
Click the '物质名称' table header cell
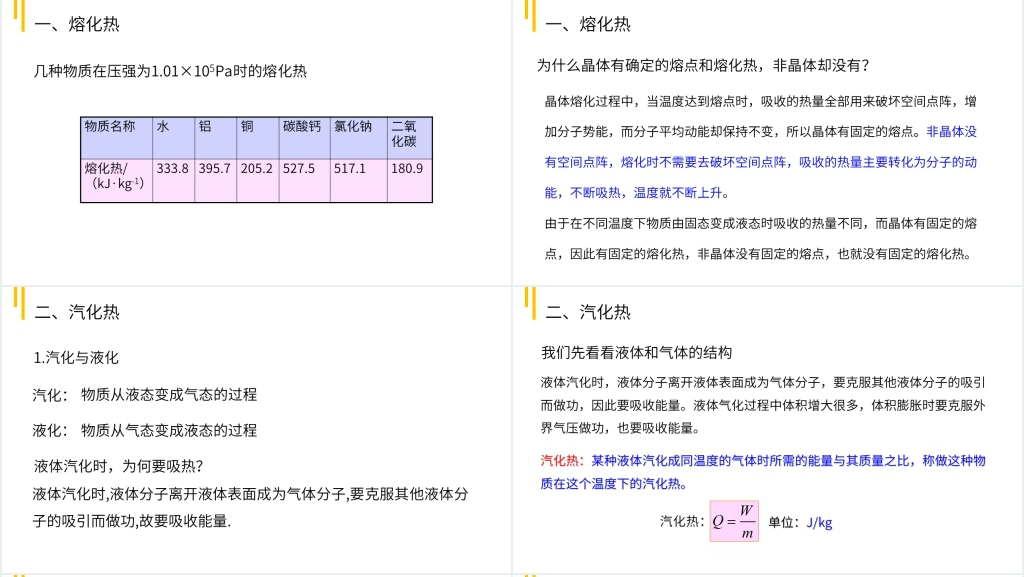coord(116,138)
